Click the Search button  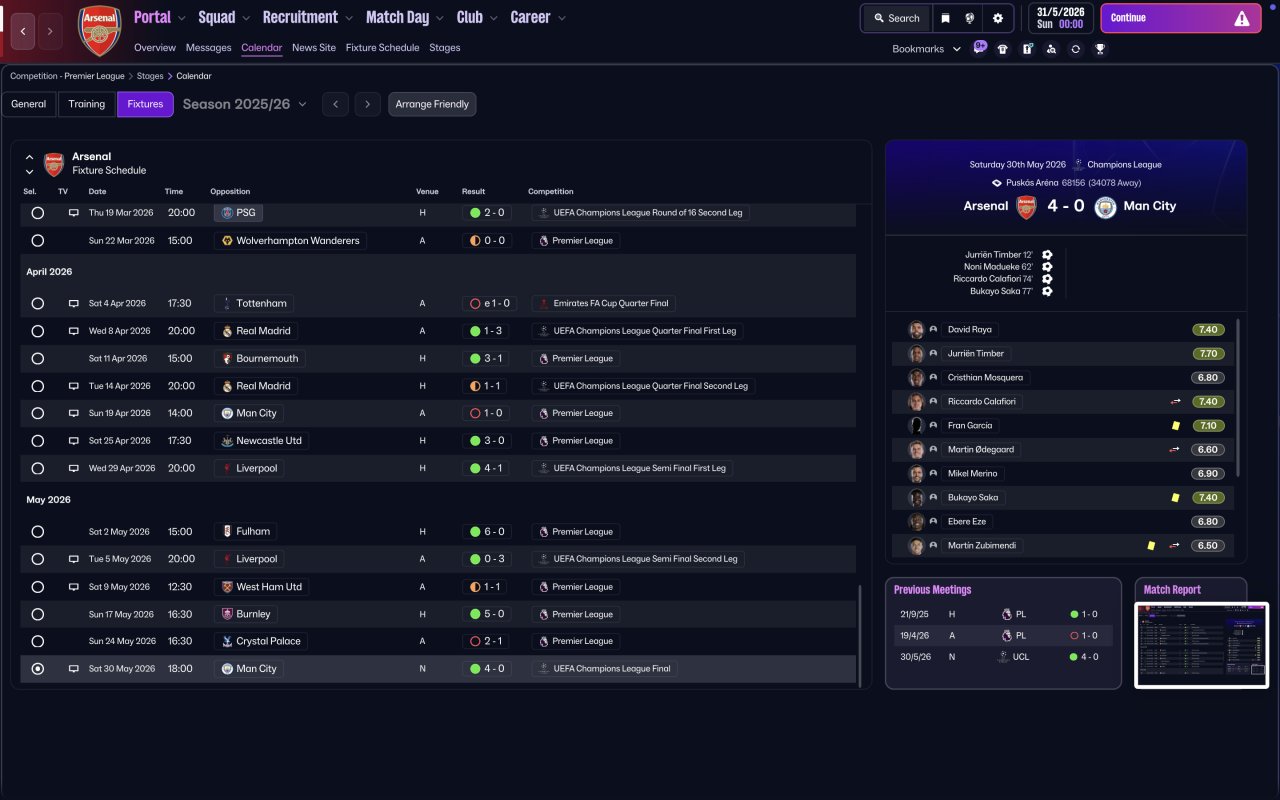pos(895,18)
